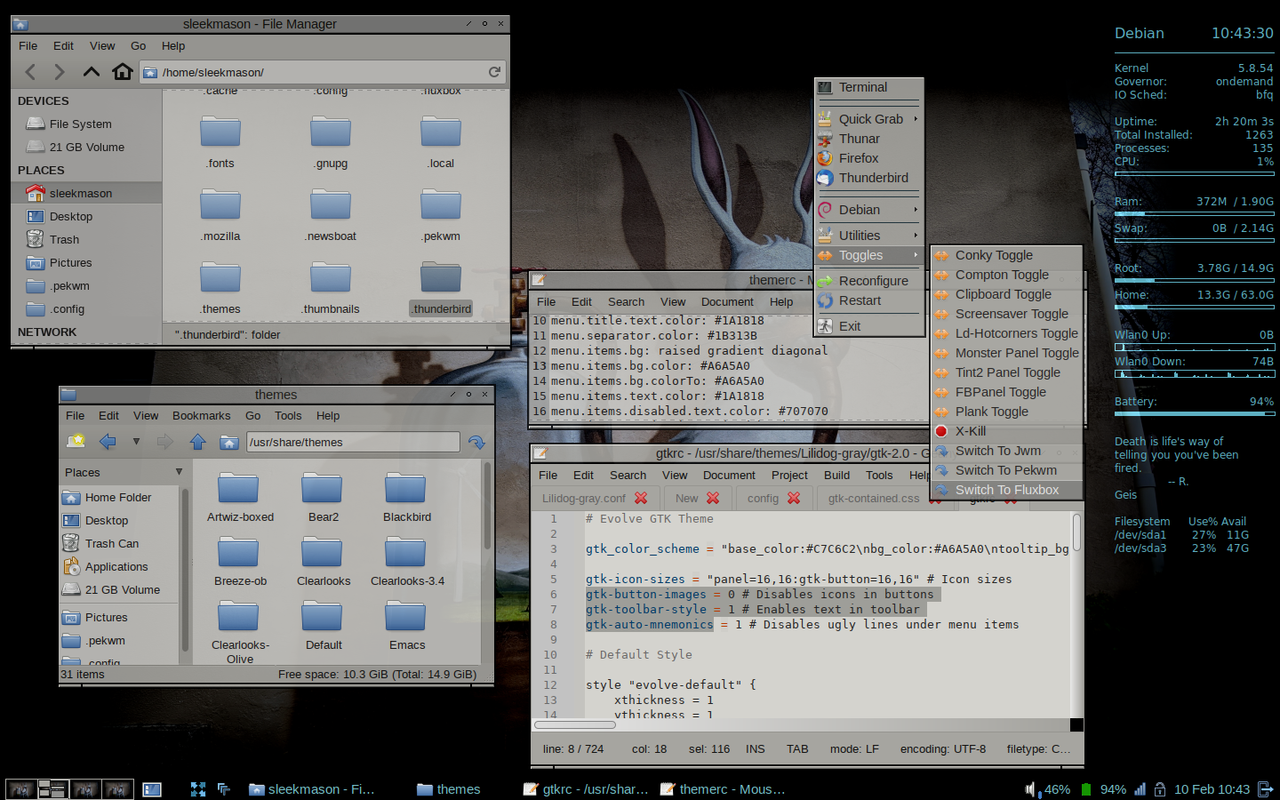
Task: Click the home folder icon in themes toolbar
Action: pyautogui.click(x=229, y=441)
